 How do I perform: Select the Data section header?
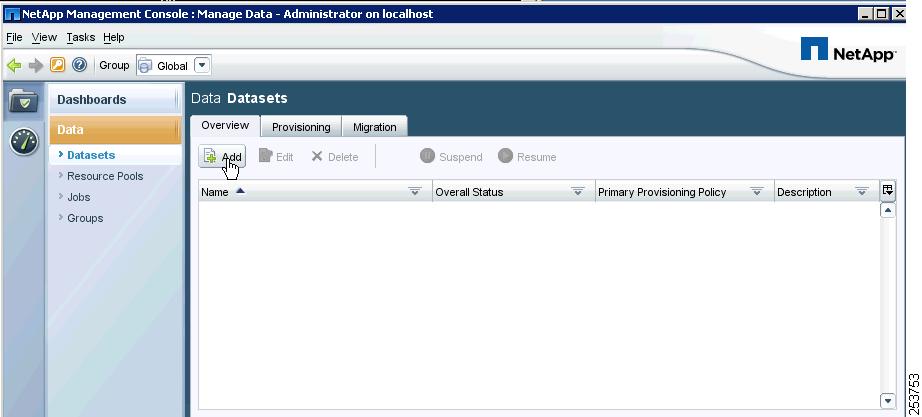115,129
